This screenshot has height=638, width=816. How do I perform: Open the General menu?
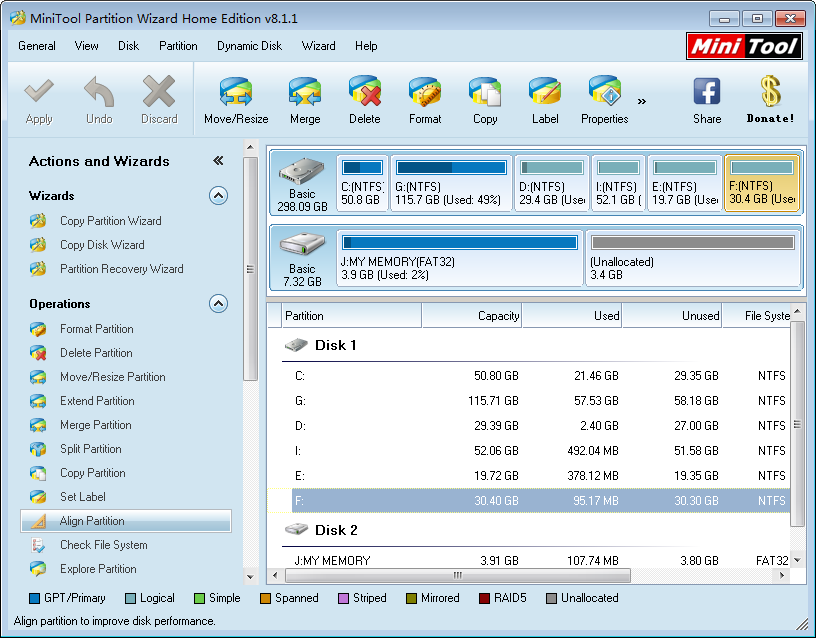pyautogui.click(x=36, y=46)
